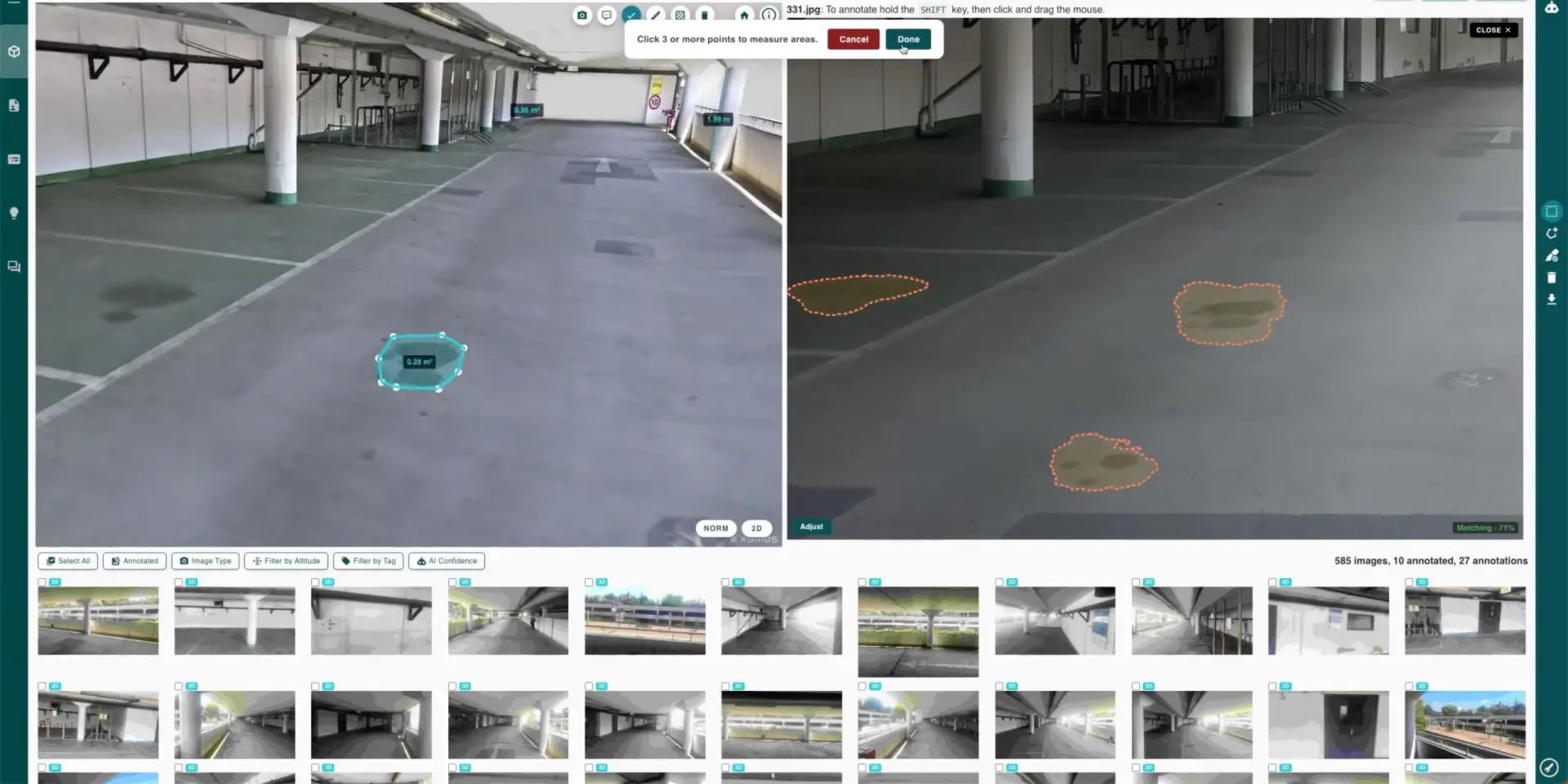Open the second-row thumbnail with blue sky and trees
This screenshot has width=1568, height=784.
(1465, 725)
